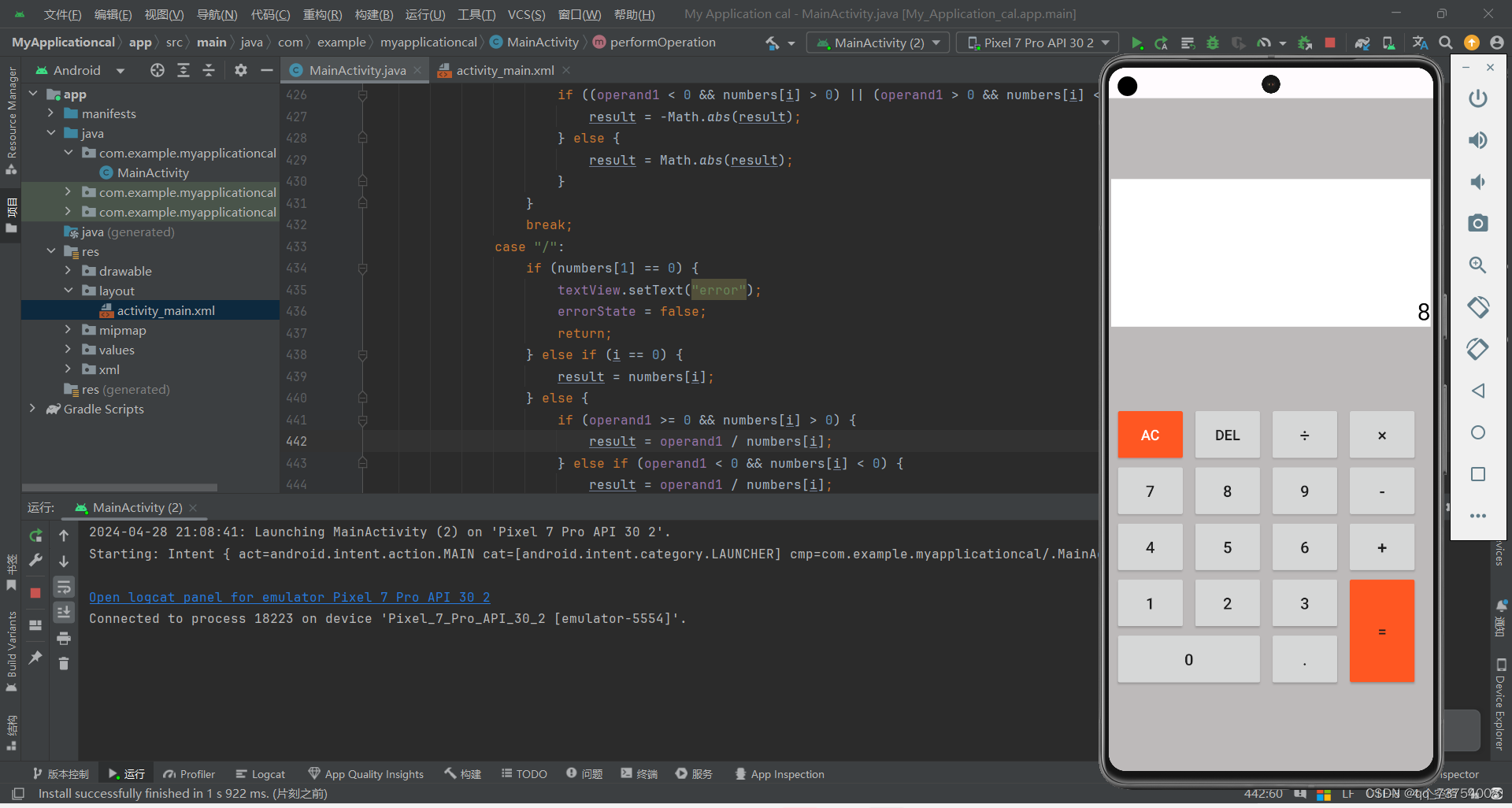Toggle scroll to end in Run console
The height and width of the screenshot is (808, 1512).
coord(64,612)
